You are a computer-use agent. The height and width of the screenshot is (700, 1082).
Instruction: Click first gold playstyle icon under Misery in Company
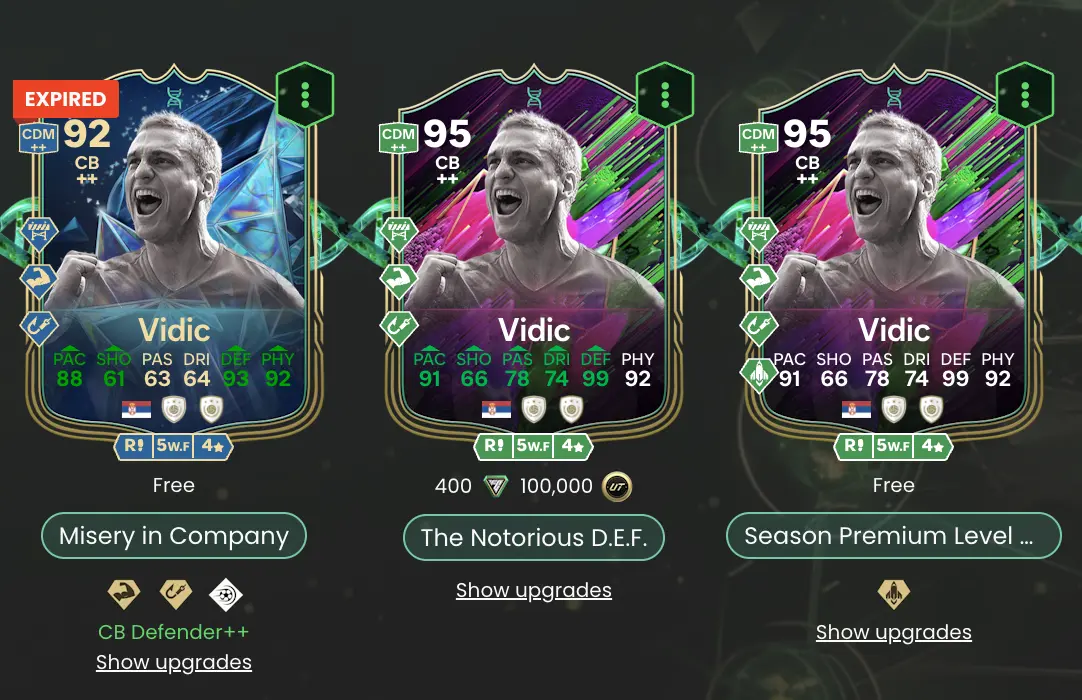coord(124,593)
